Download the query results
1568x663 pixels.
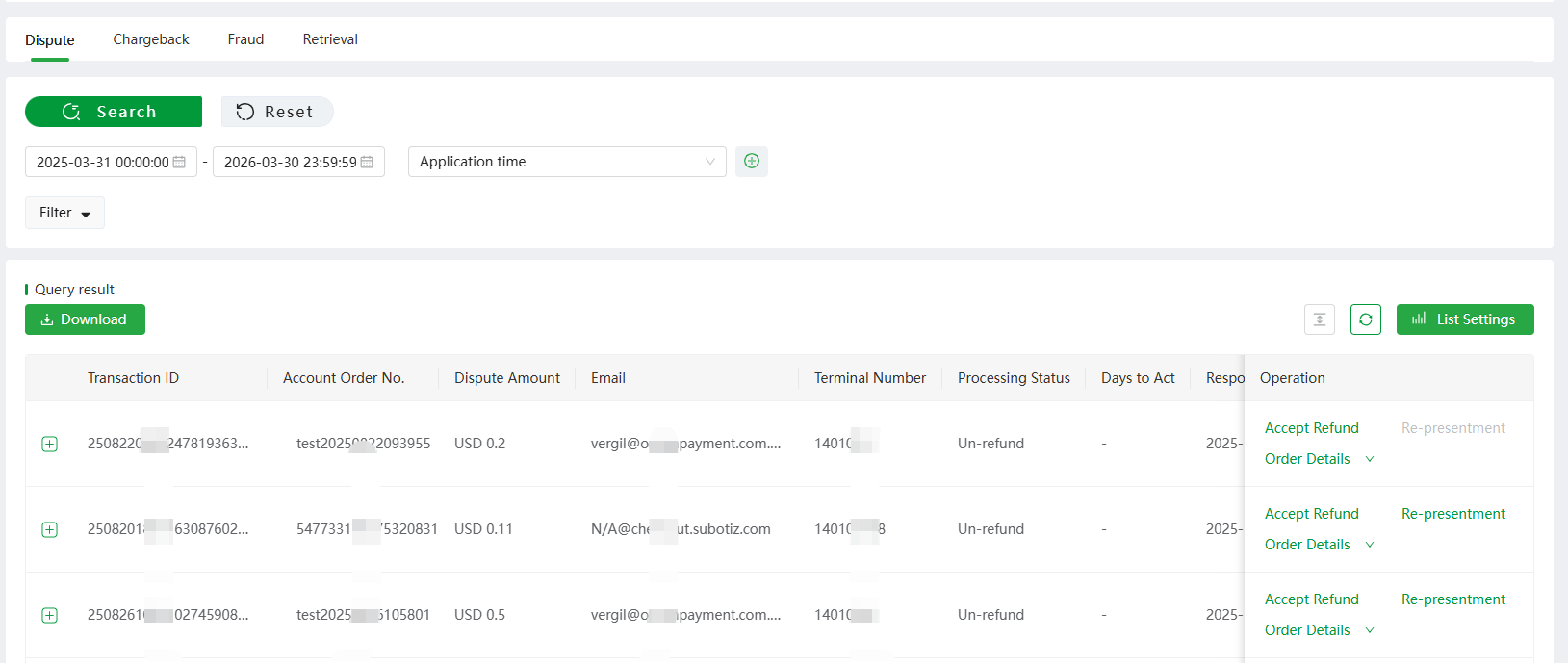85,319
